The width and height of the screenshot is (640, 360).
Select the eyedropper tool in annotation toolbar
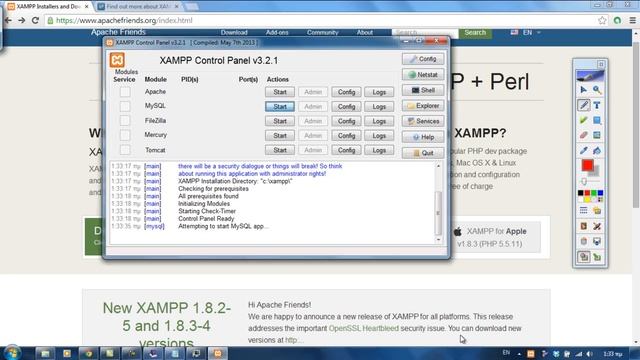584,151
